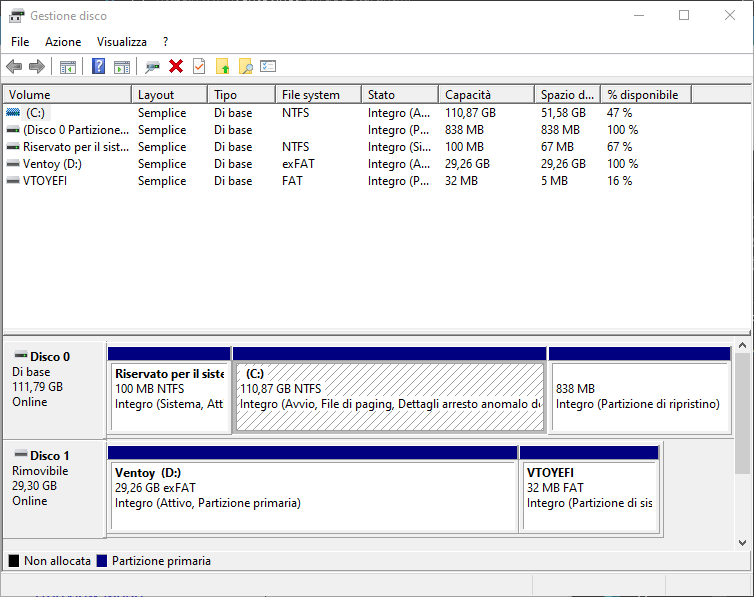Click the folder with green arrow icon
Screen dimensions: 754x597
click(222, 66)
